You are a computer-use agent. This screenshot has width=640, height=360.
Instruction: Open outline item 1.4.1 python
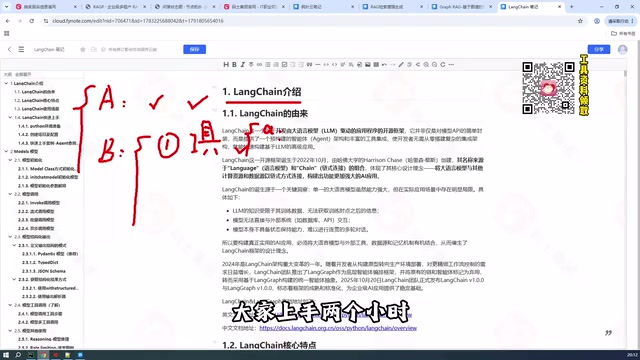(39, 126)
